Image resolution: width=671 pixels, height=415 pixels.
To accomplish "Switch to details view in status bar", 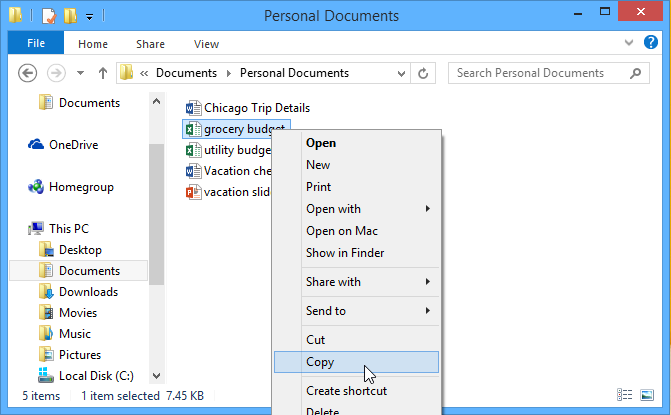I will (626, 396).
